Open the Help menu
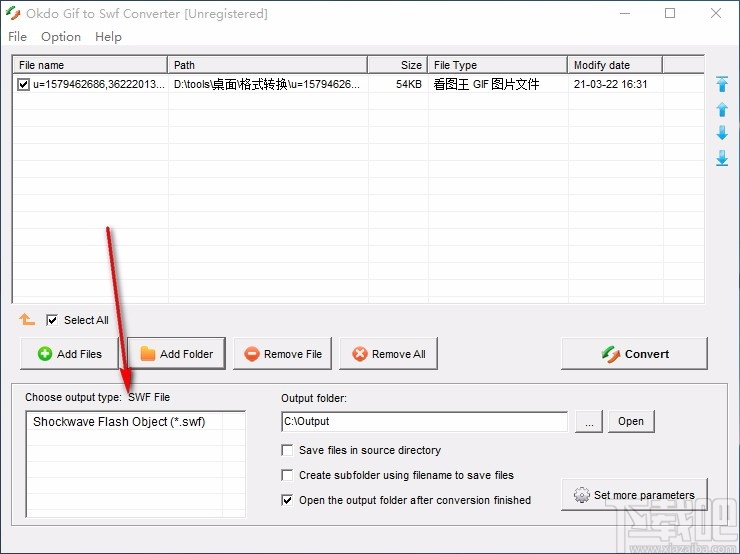 point(108,36)
